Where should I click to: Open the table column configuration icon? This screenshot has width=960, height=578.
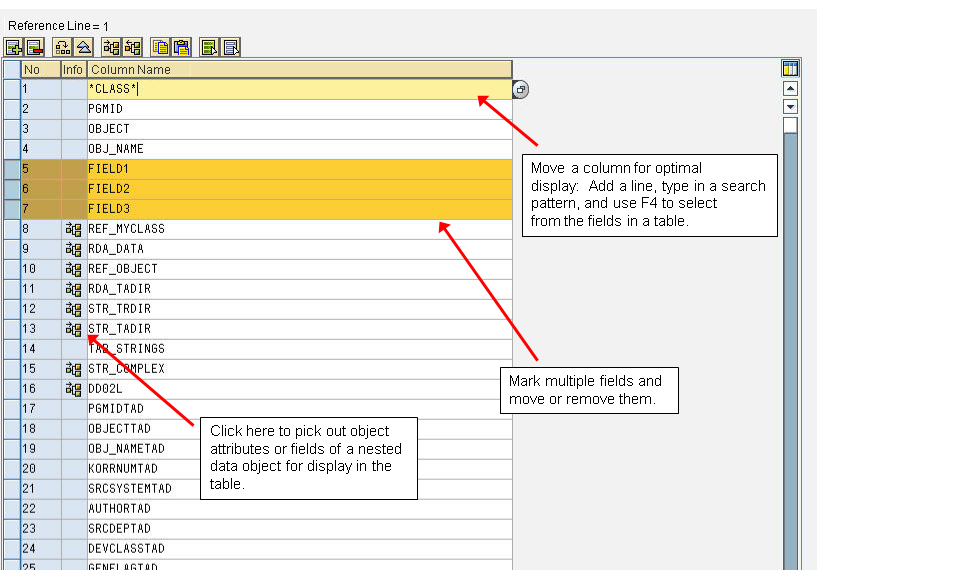[x=790, y=69]
